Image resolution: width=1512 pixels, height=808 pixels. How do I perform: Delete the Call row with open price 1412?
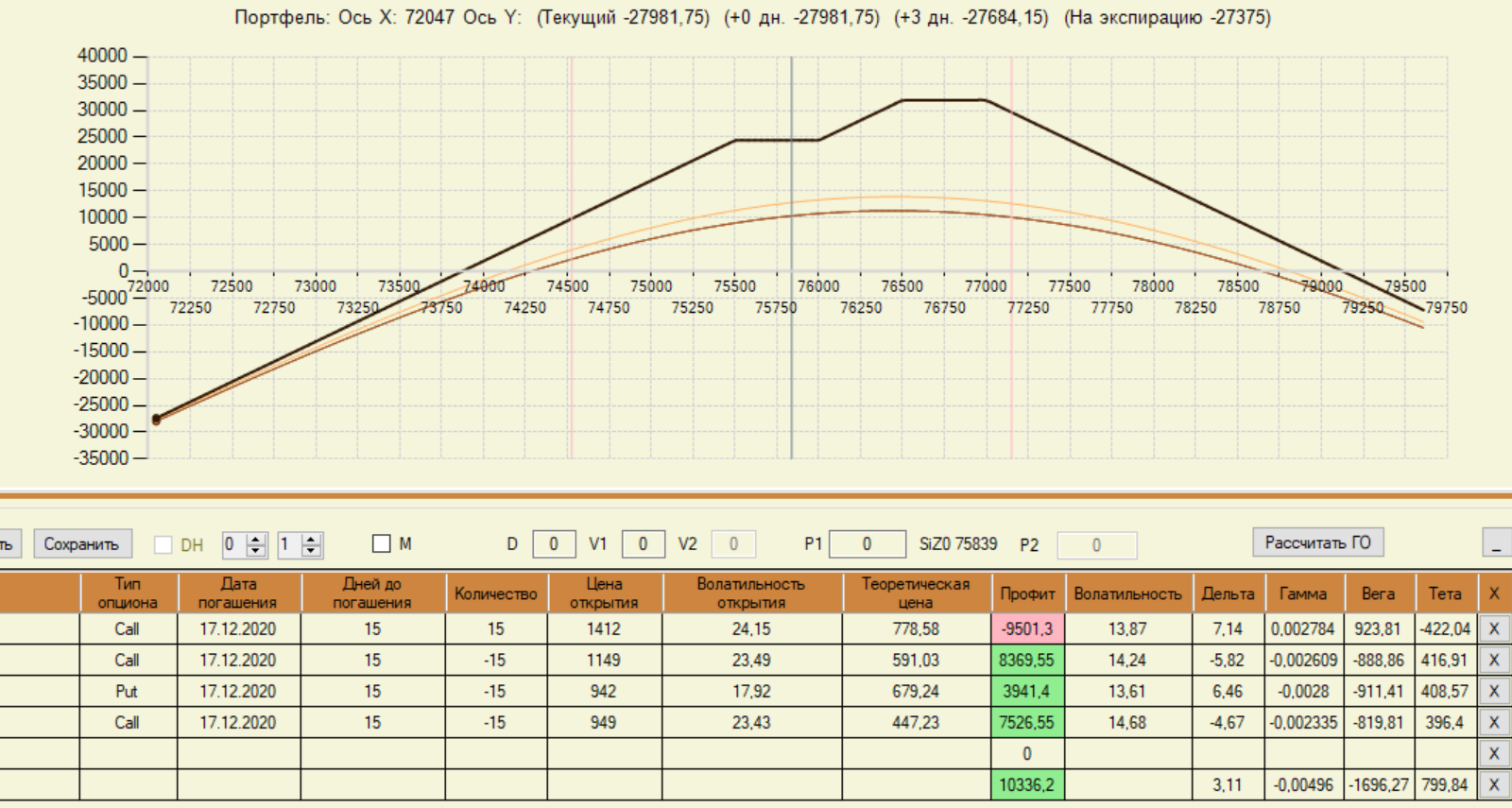[1494, 628]
